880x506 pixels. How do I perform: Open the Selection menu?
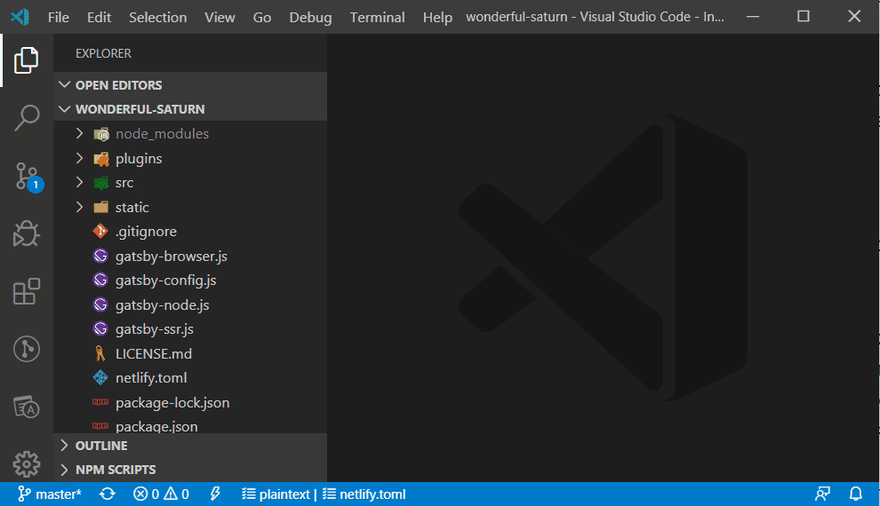(158, 17)
